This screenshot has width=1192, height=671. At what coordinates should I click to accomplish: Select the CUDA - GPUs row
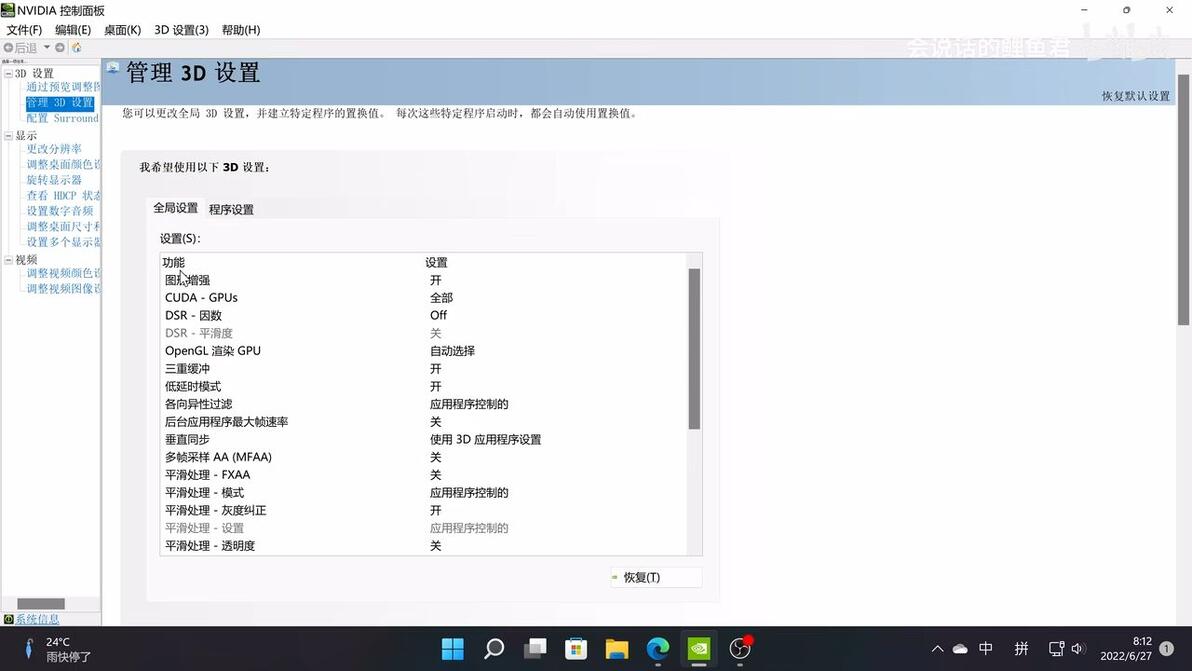click(x=423, y=297)
